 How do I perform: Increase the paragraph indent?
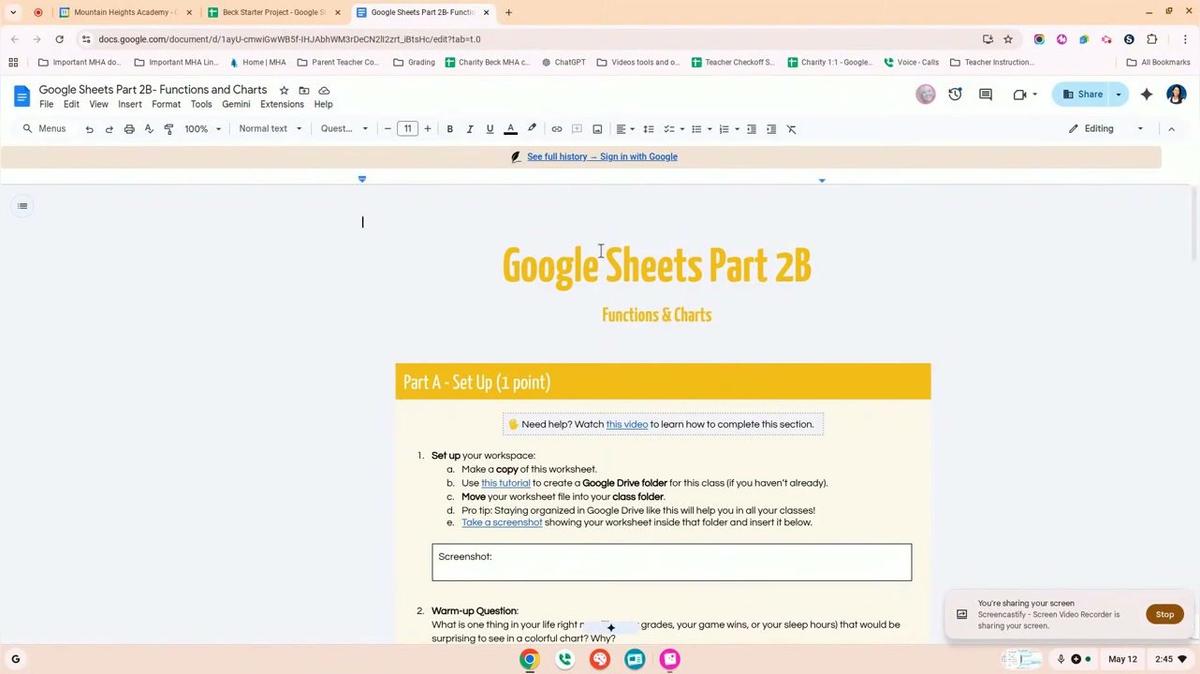771,129
